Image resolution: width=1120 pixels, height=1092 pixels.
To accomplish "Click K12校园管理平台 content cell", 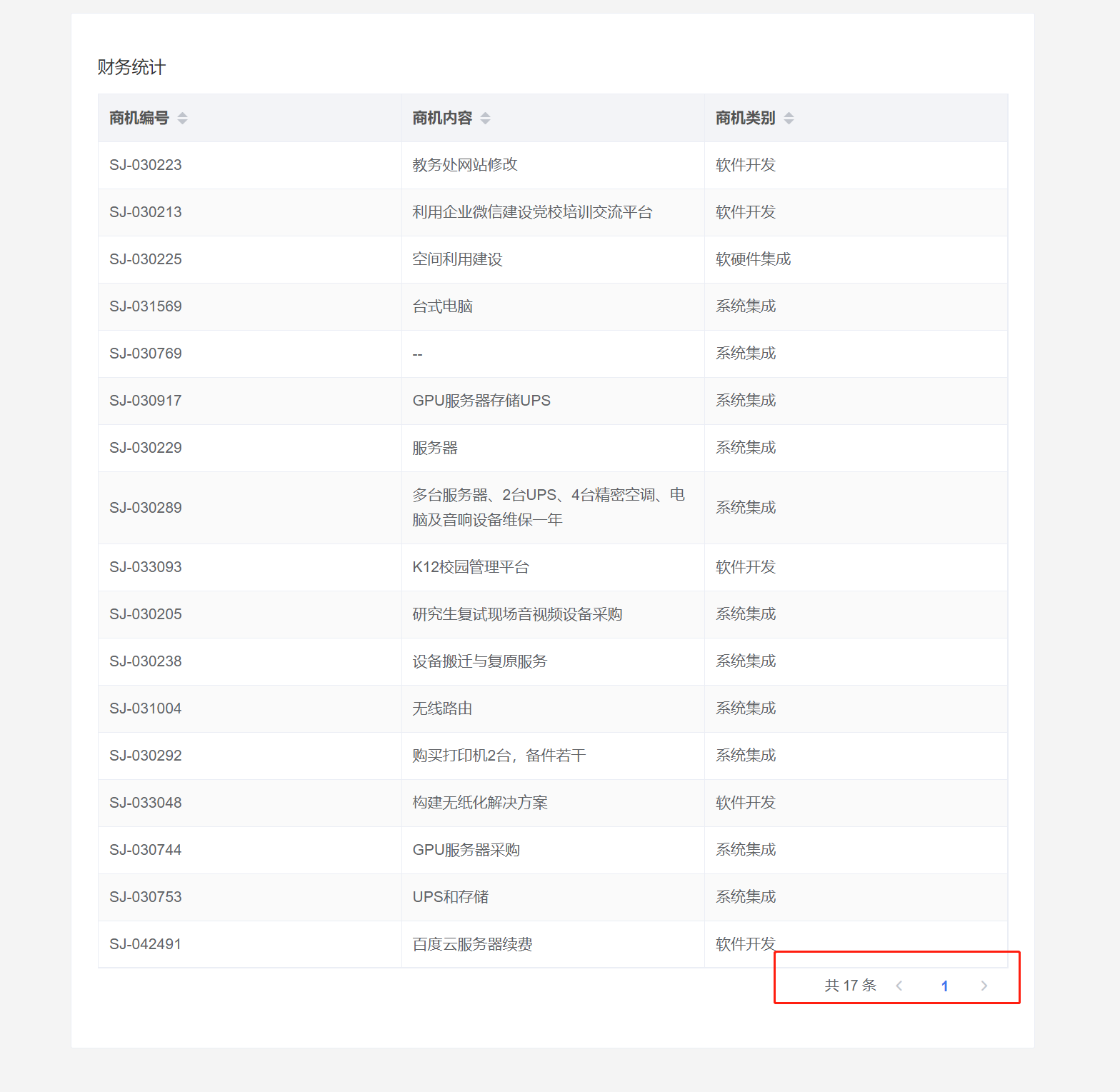I will coord(553,567).
